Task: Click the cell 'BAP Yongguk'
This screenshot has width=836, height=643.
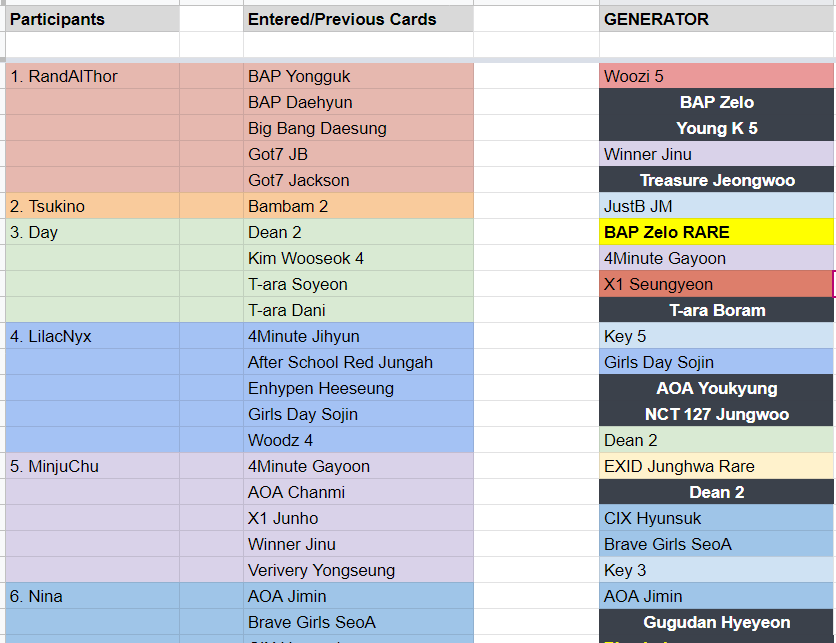Action: pos(358,76)
